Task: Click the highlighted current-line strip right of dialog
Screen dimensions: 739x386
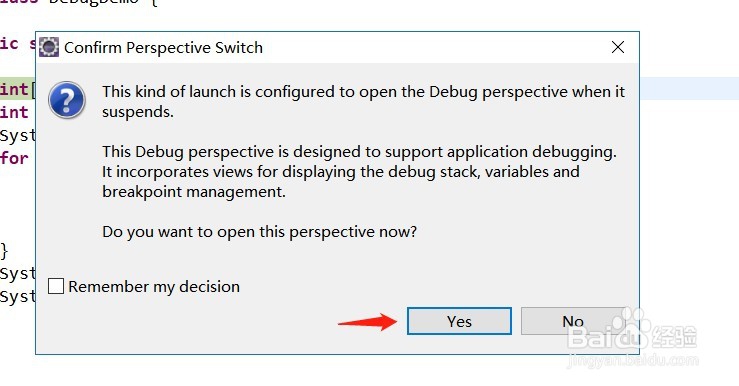Action: [x=689, y=89]
